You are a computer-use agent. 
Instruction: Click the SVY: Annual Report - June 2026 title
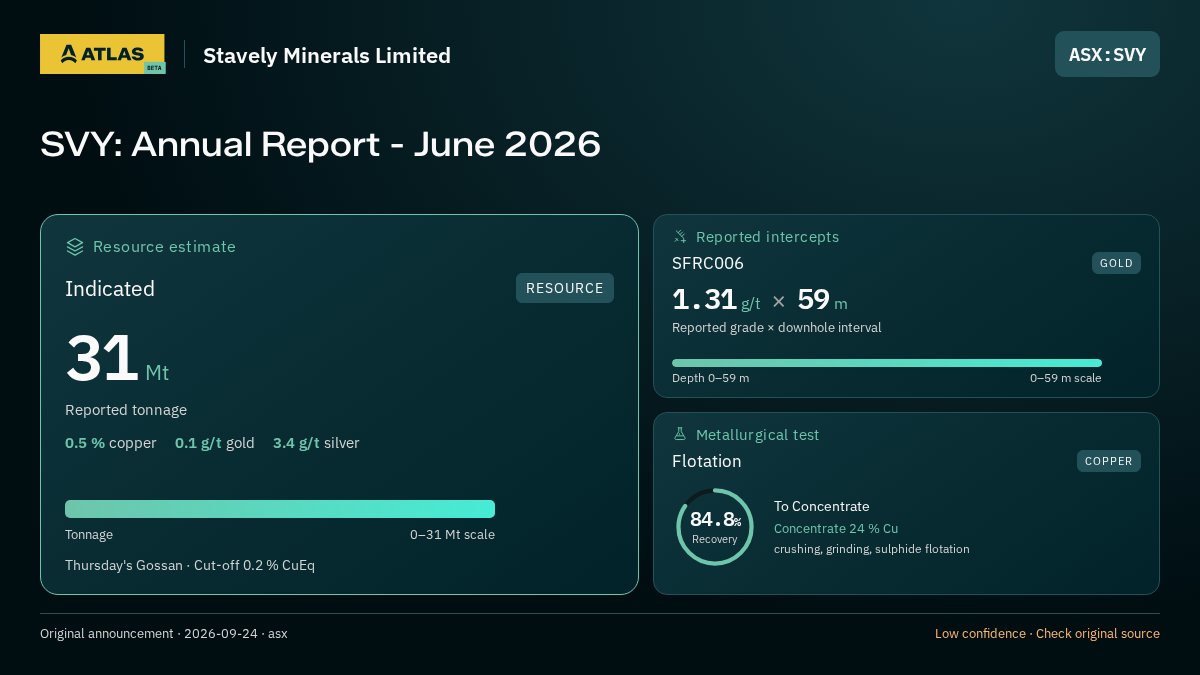(x=320, y=144)
